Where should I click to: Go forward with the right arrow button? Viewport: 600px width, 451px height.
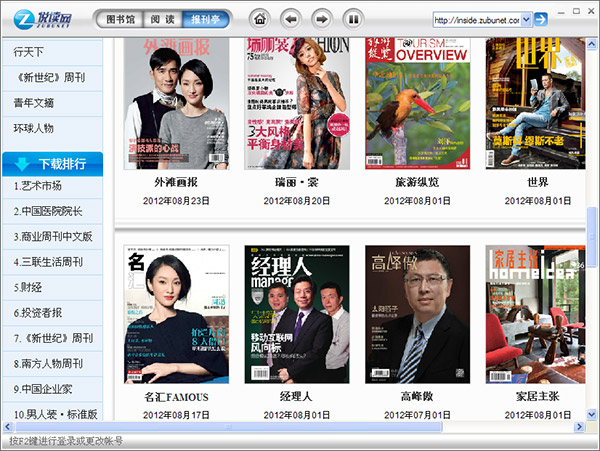coord(322,19)
